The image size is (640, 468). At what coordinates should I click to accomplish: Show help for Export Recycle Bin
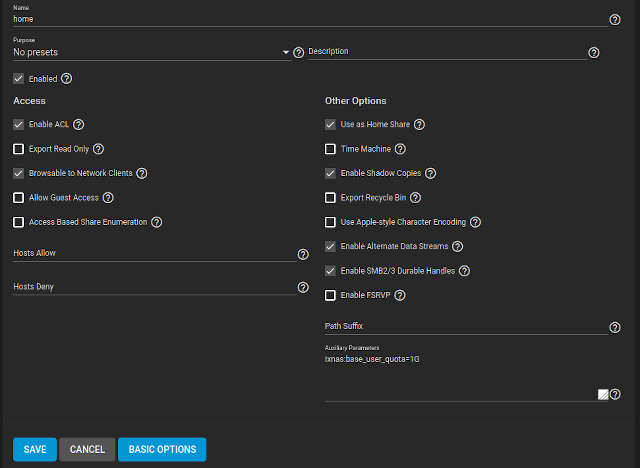(x=416, y=198)
